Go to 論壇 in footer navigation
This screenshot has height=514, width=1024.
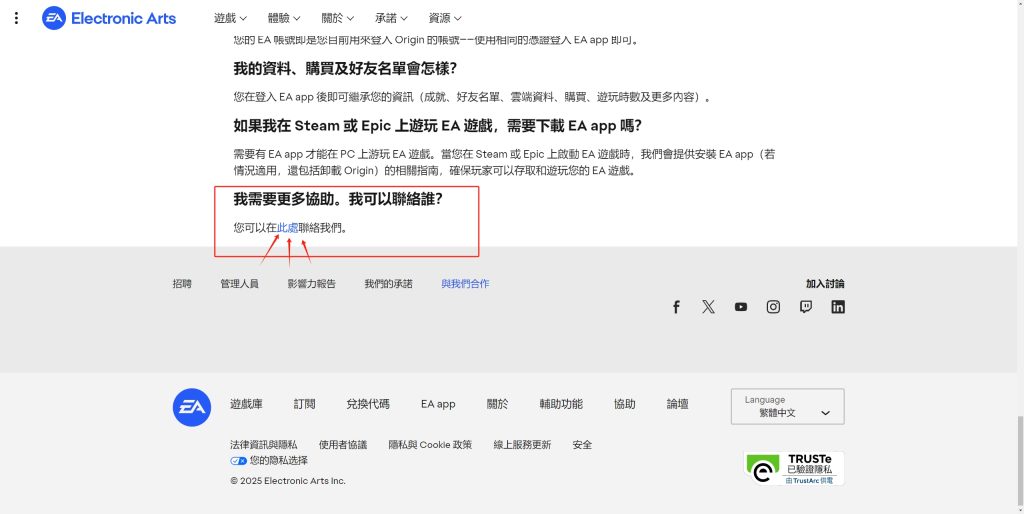(678, 404)
